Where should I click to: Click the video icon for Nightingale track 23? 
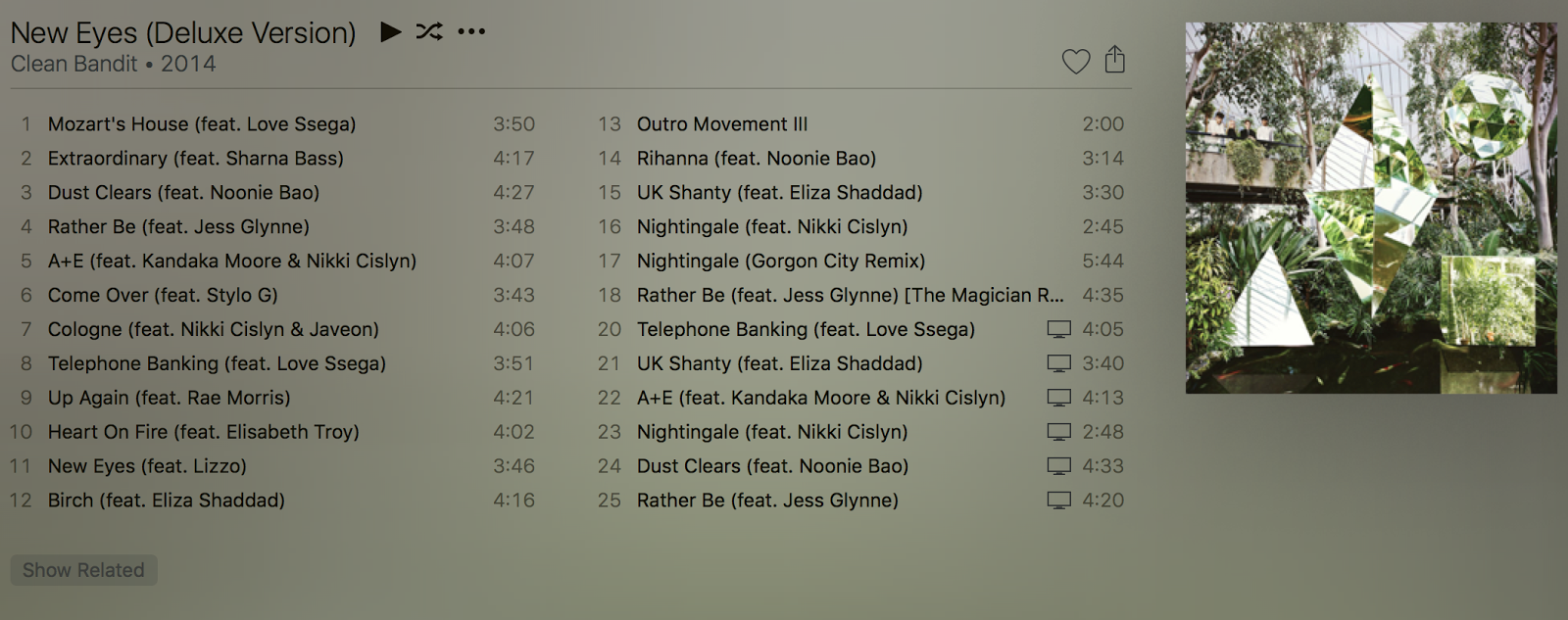click(1058, 432)
